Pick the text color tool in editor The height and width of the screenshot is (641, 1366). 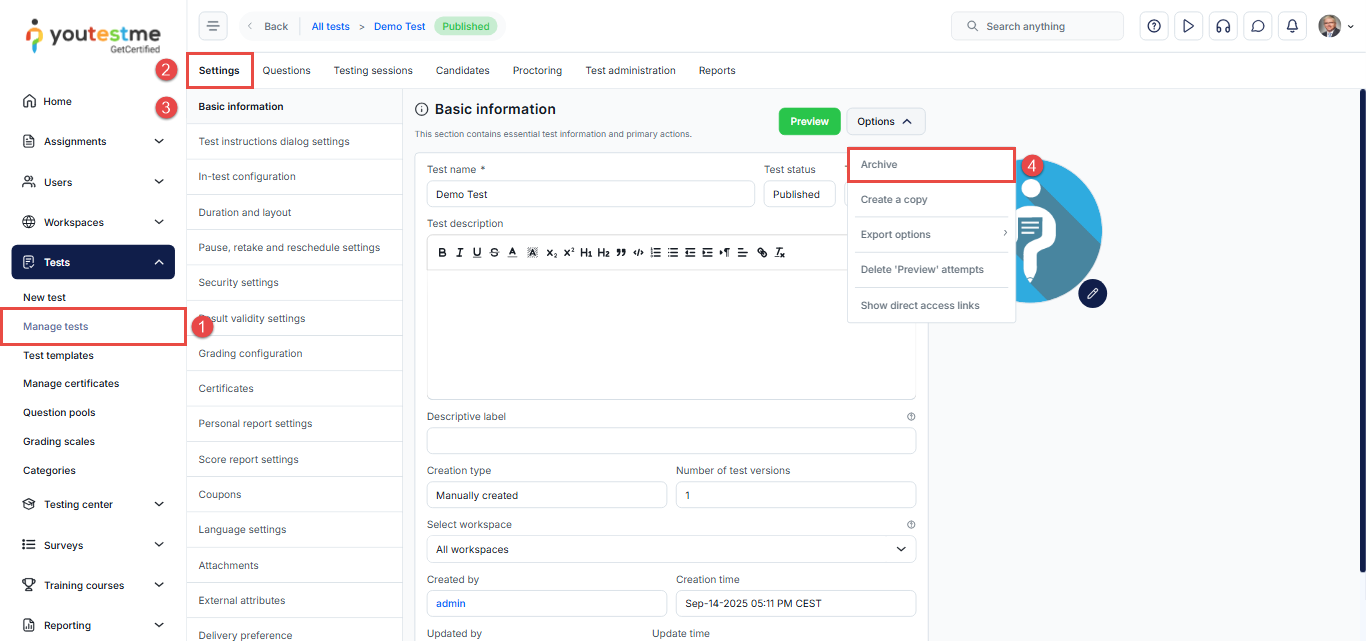point(512,253)
